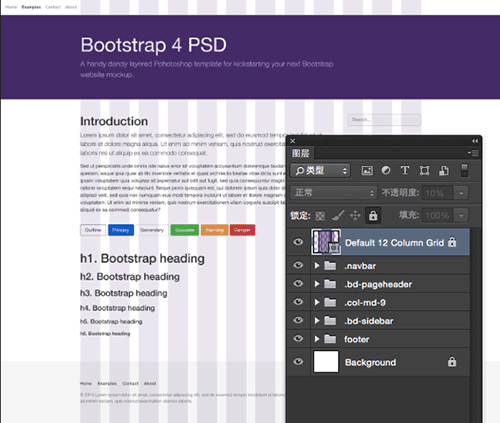The height and width of the screenshot is (423, 500).
Task: Click the 'Introduction' heading
Action: tap(114, 121)
